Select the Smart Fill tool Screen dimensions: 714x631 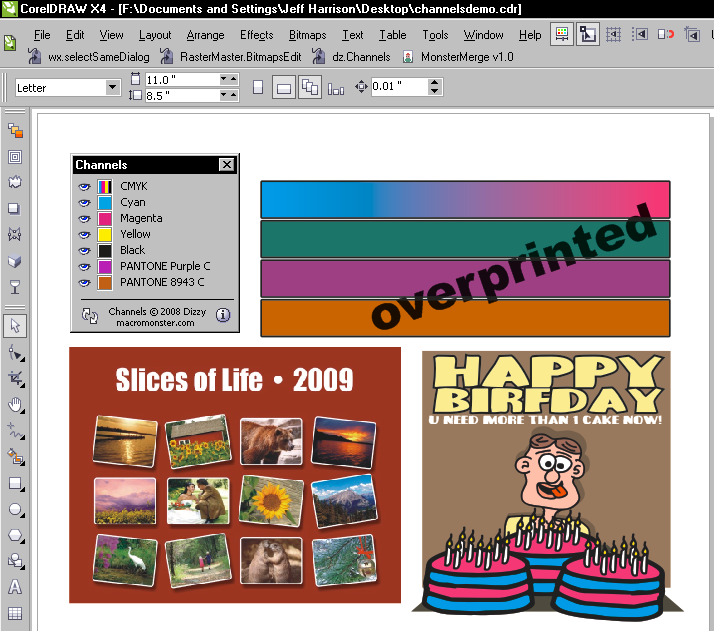coord(15,457)
